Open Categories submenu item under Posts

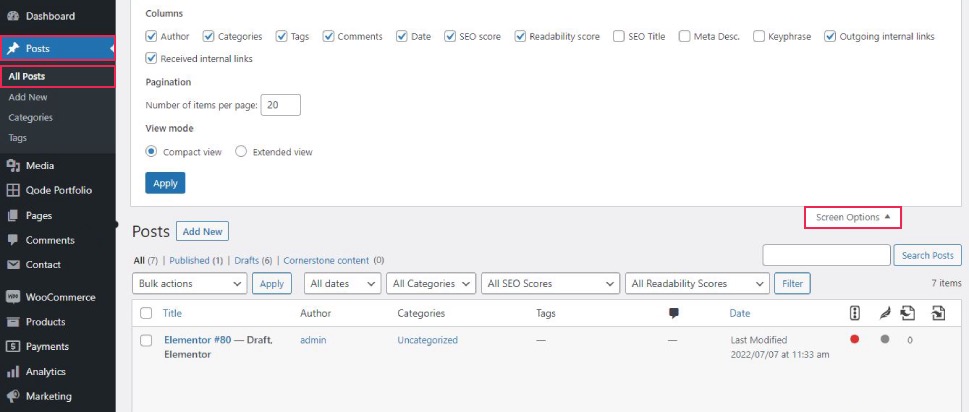[x=30, y=117]
